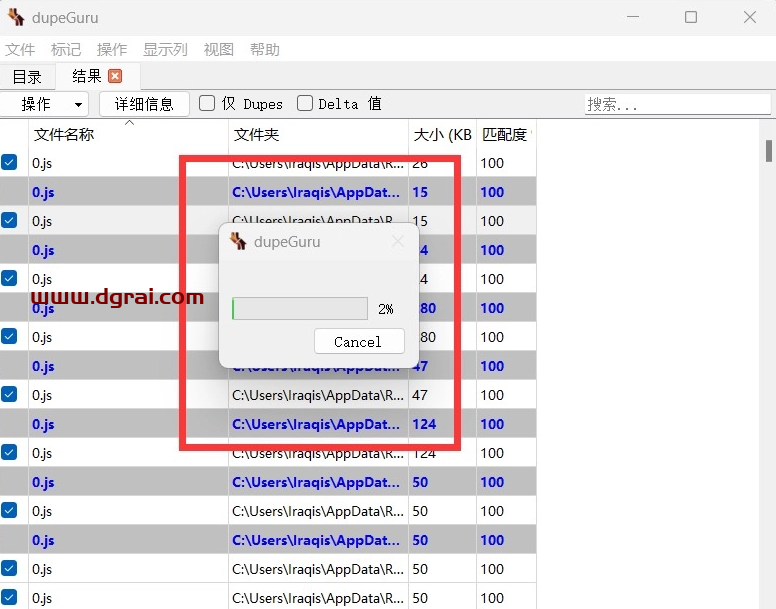Uncheck the checkbox of the 0.js row sized 15
776x609 pixels.
[9, 220]
